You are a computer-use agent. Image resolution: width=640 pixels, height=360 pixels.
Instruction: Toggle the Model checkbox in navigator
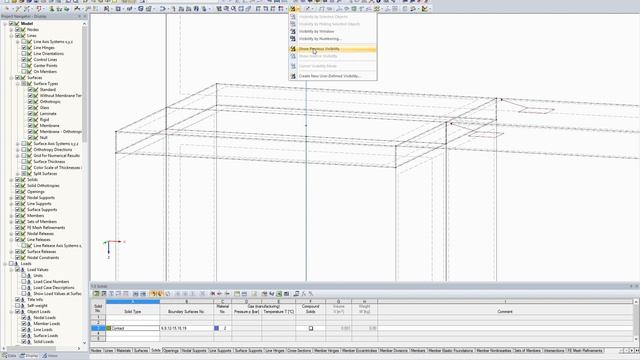click(x=11, y=24)
